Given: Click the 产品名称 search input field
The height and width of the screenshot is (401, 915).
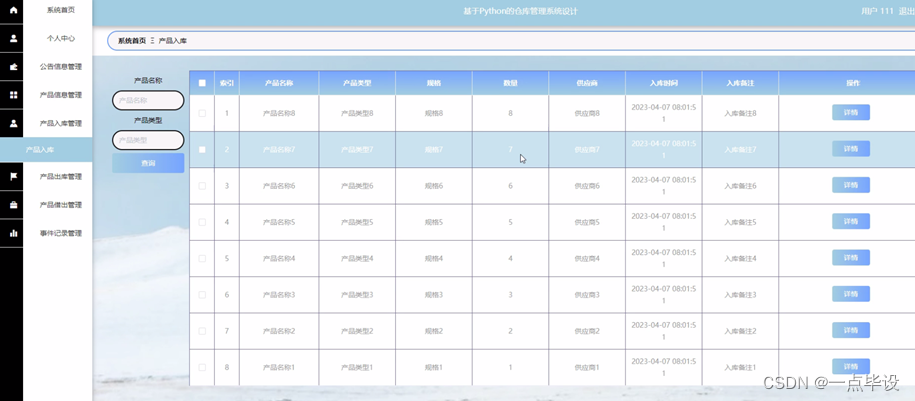Looking at the screenshot, I should (x=148, y=100).
